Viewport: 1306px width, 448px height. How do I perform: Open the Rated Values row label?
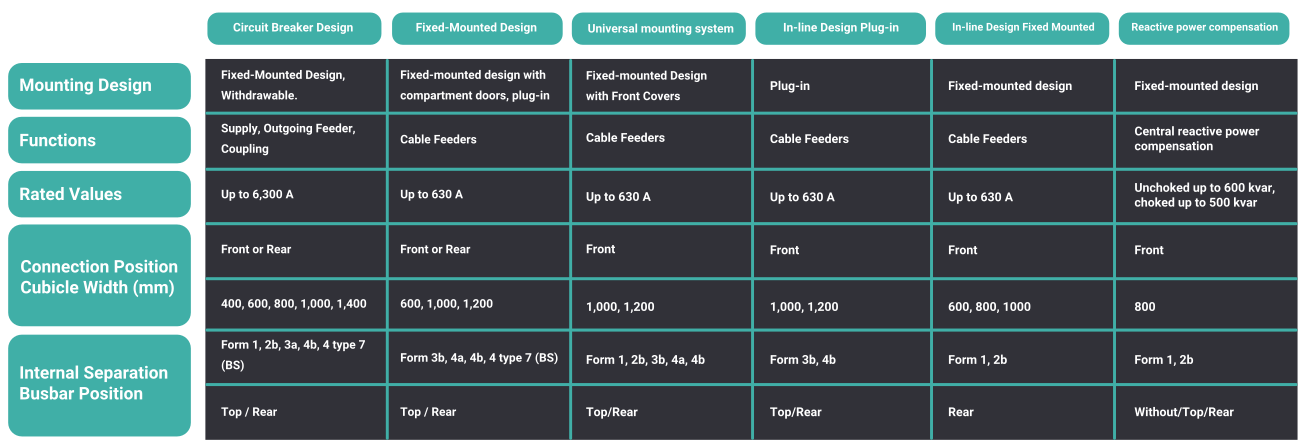[x=99, y=194]
